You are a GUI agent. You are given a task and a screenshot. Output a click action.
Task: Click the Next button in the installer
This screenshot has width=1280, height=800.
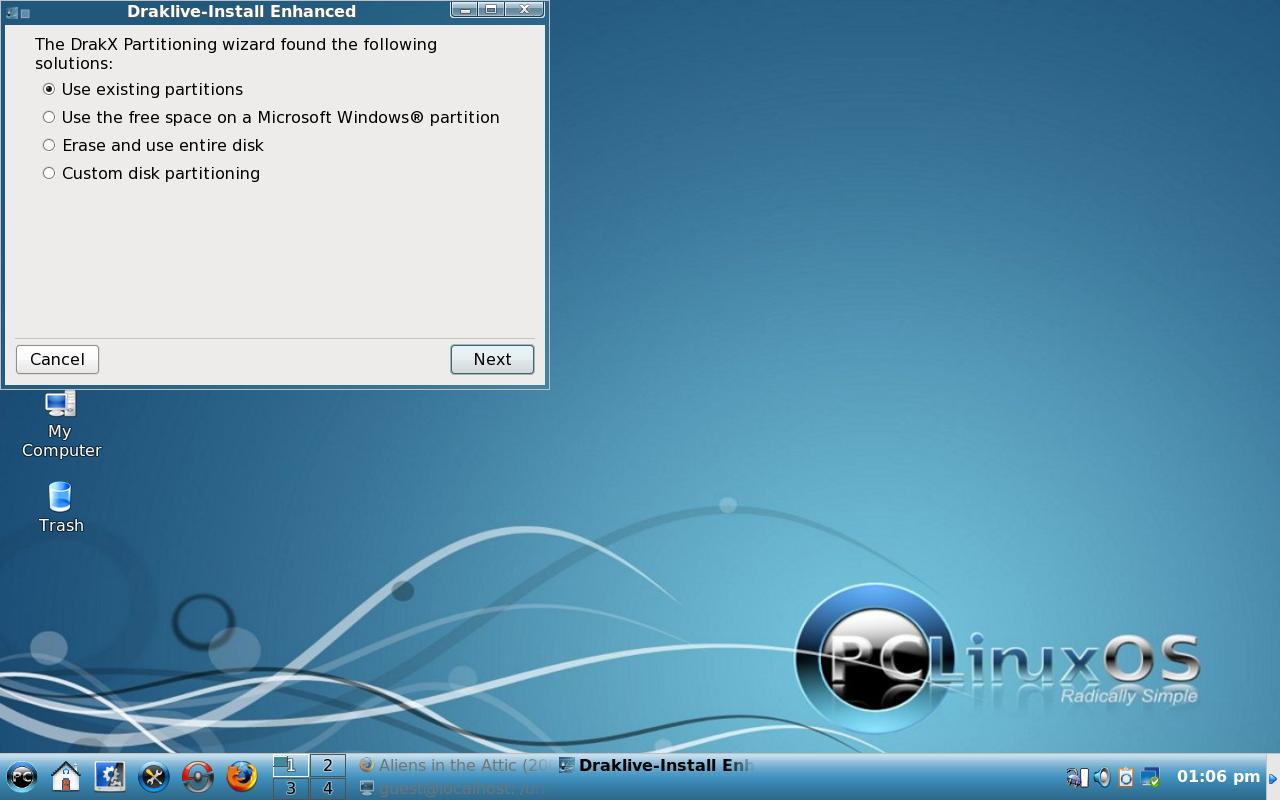[492, 359]
